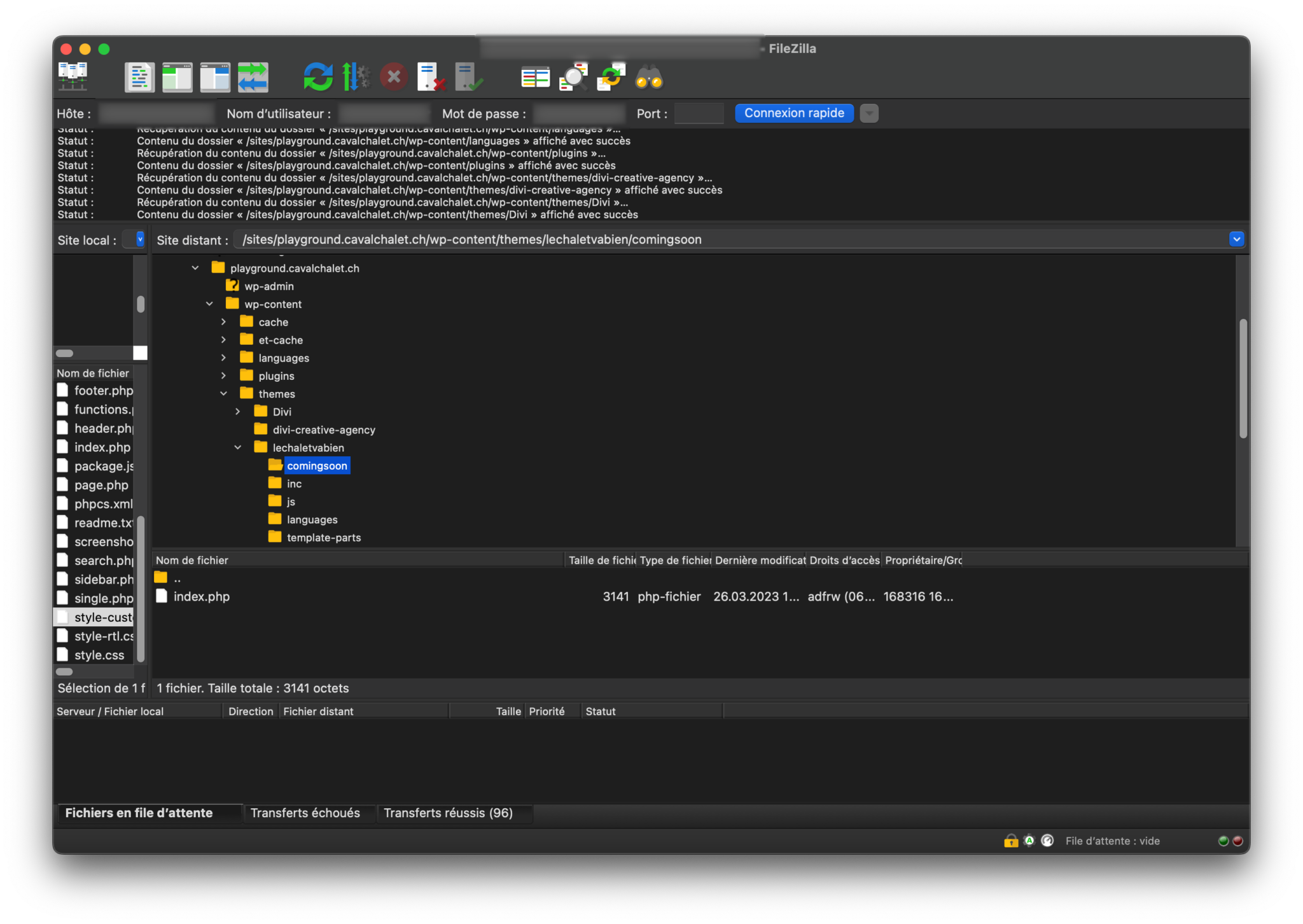Expand the plugins folder
The width and height of the screenshot is (1303, 924).
coord(223,375)
